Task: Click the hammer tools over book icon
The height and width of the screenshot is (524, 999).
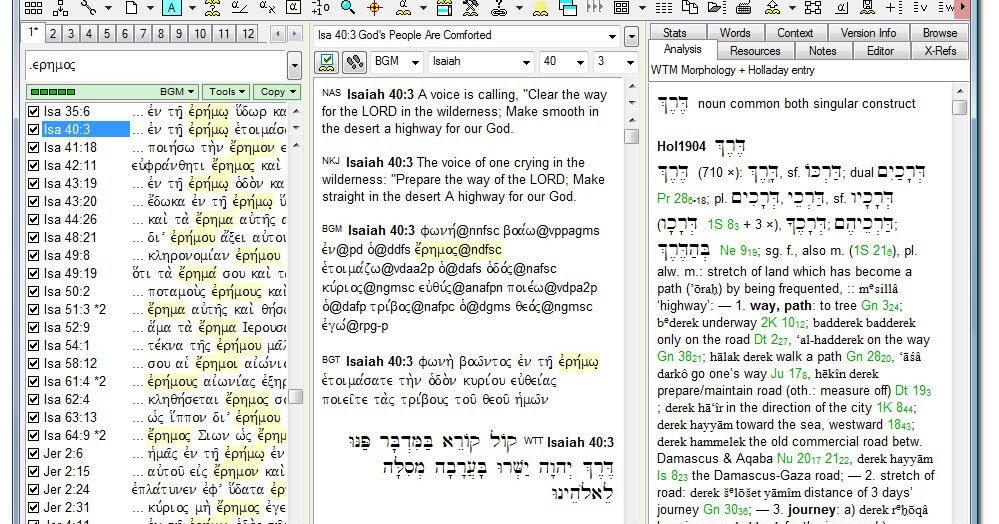Action: click(x=471, y=8)
